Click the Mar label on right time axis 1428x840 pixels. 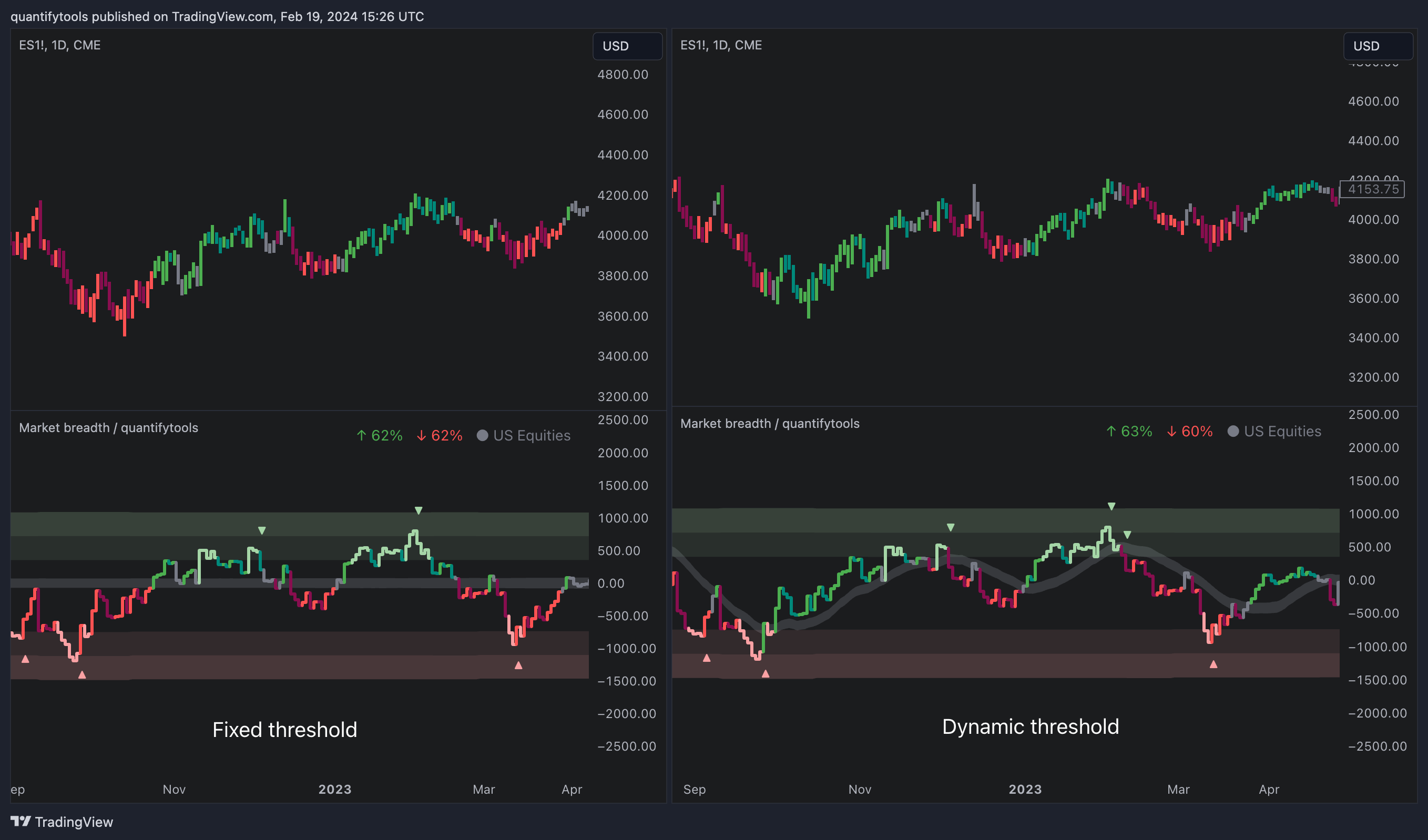pos(1178,789)
